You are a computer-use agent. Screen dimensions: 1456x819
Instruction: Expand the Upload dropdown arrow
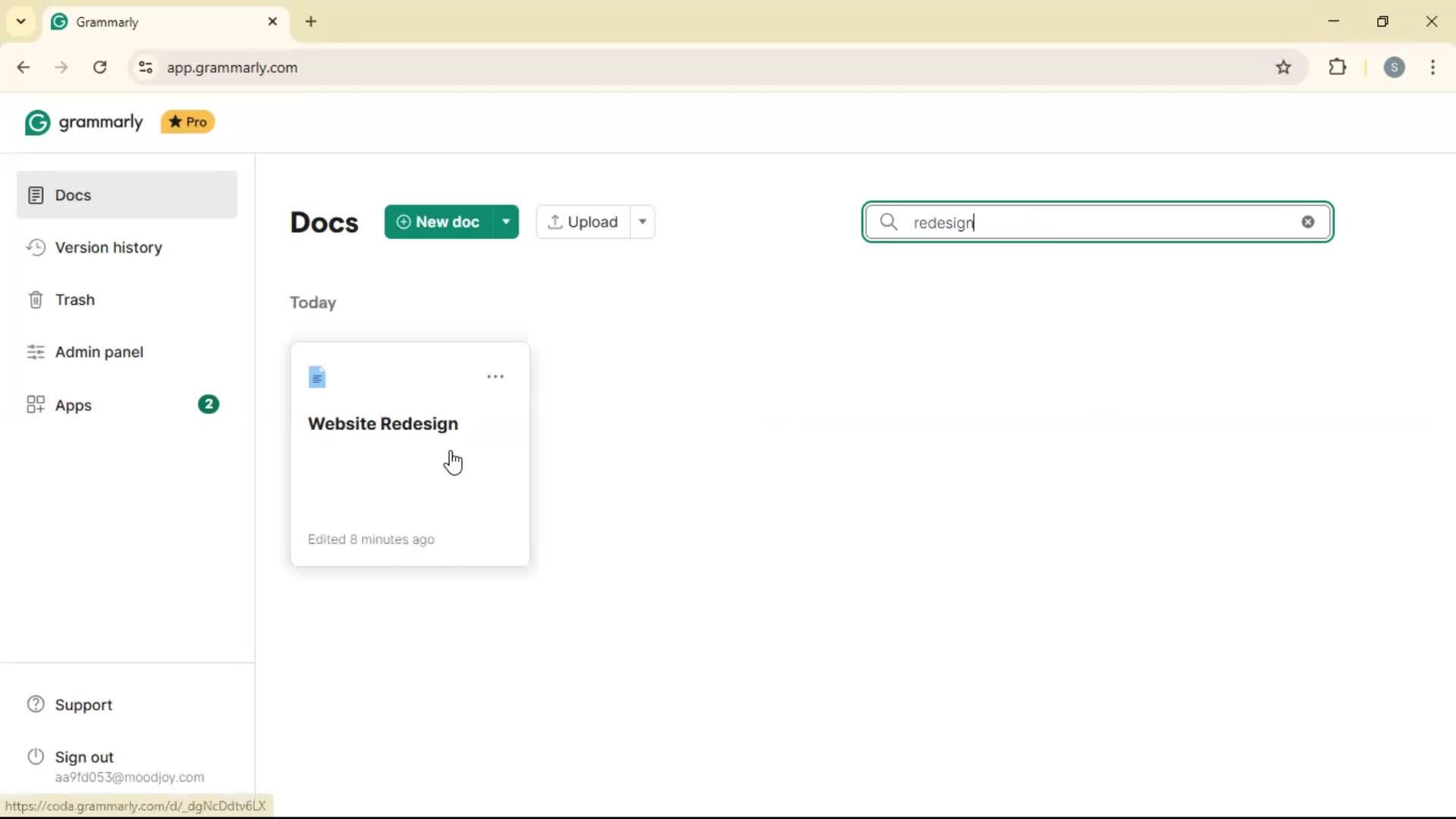642,222
